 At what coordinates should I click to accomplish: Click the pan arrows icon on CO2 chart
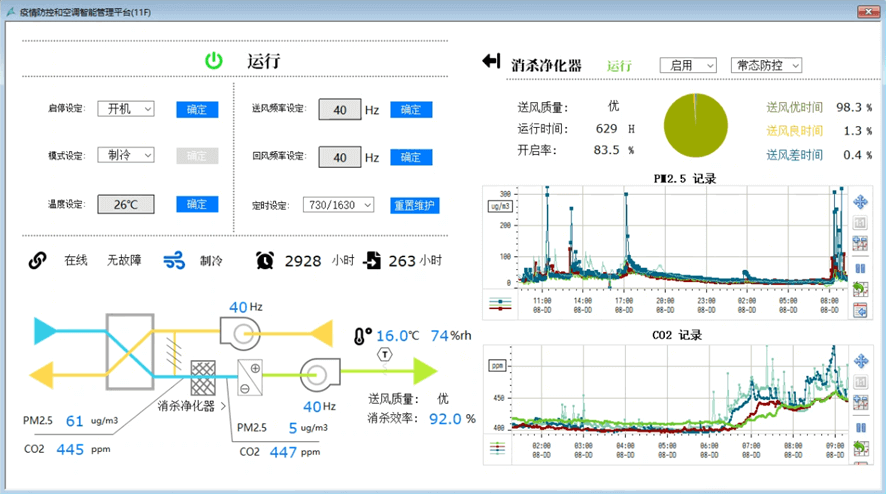point(859,361)
